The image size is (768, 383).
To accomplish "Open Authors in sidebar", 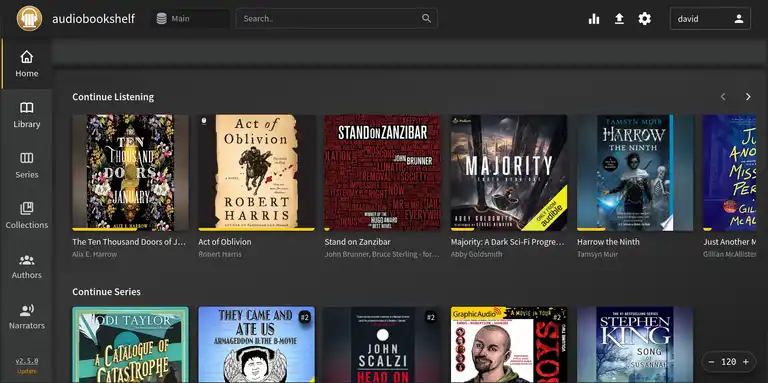I will (x=26, y=266).
